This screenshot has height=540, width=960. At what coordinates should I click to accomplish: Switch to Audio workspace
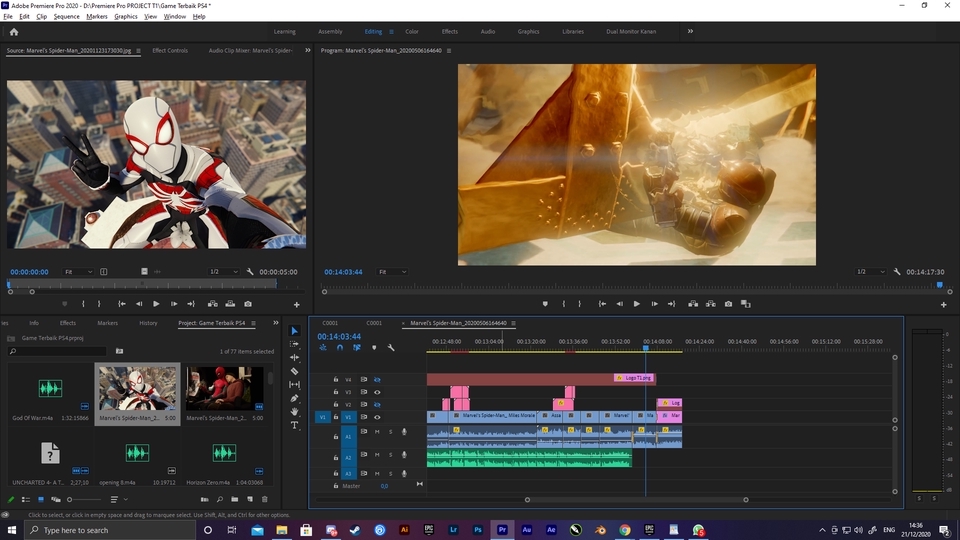pos(488,32)
